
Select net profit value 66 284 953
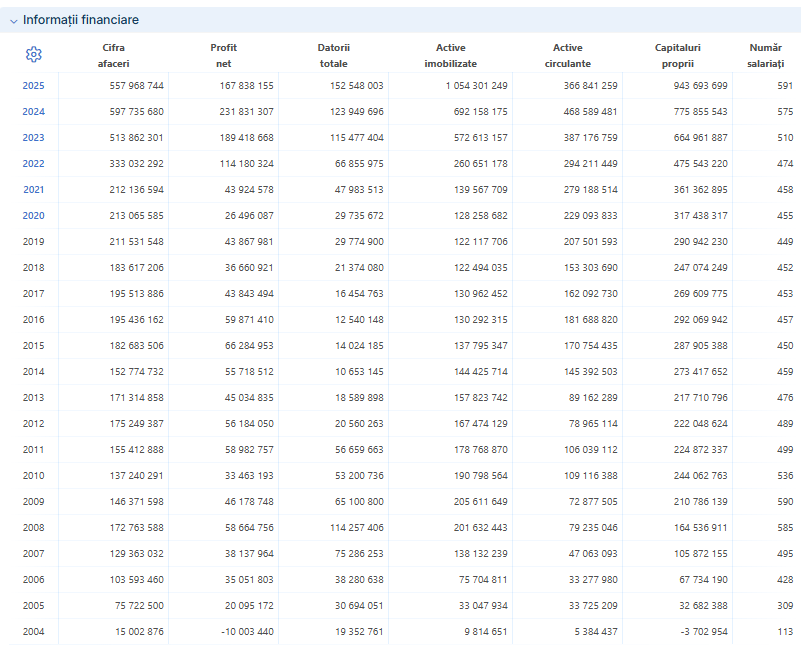[x=249, y=346]
